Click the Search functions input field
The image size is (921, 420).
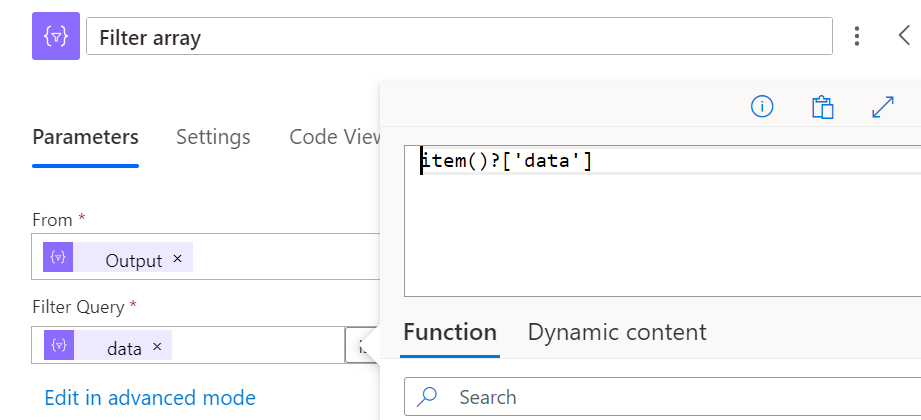click(680, 397)
